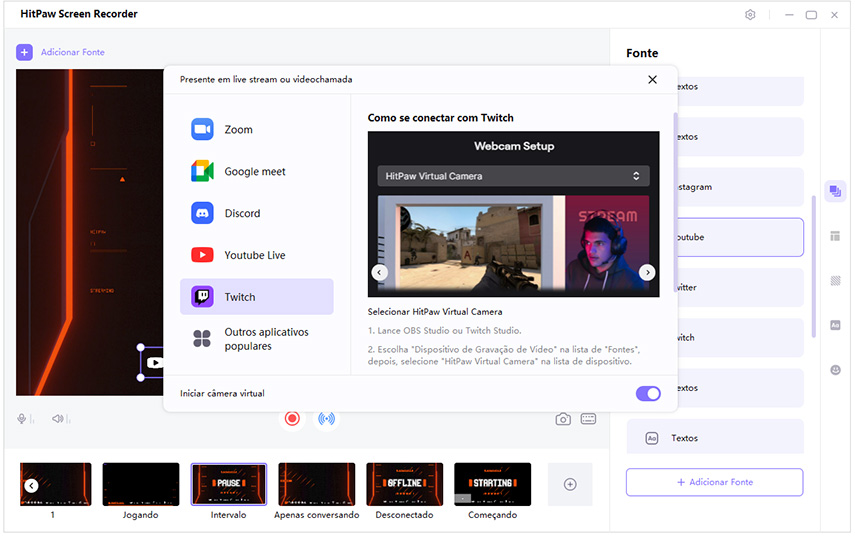The height and width of the screenshot is (536, 855).
Task: Select the Apenas conversando scene thumbnail
Action: click(x=316, y=484)
